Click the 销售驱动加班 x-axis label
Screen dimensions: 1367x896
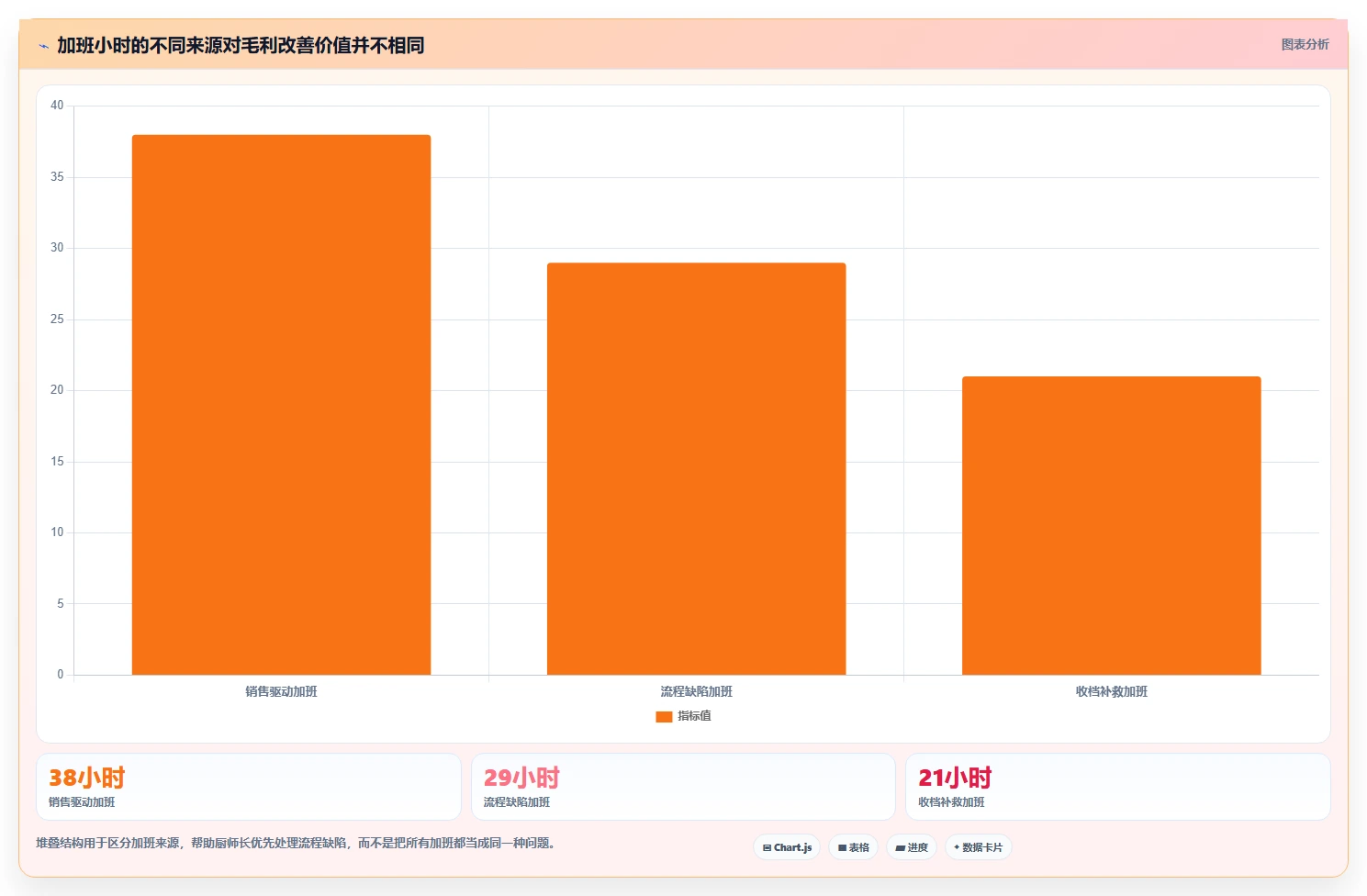coord(281,691)
